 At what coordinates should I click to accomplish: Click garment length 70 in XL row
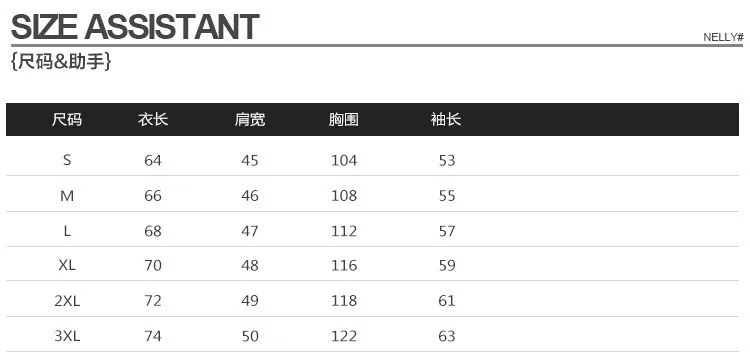153,265
